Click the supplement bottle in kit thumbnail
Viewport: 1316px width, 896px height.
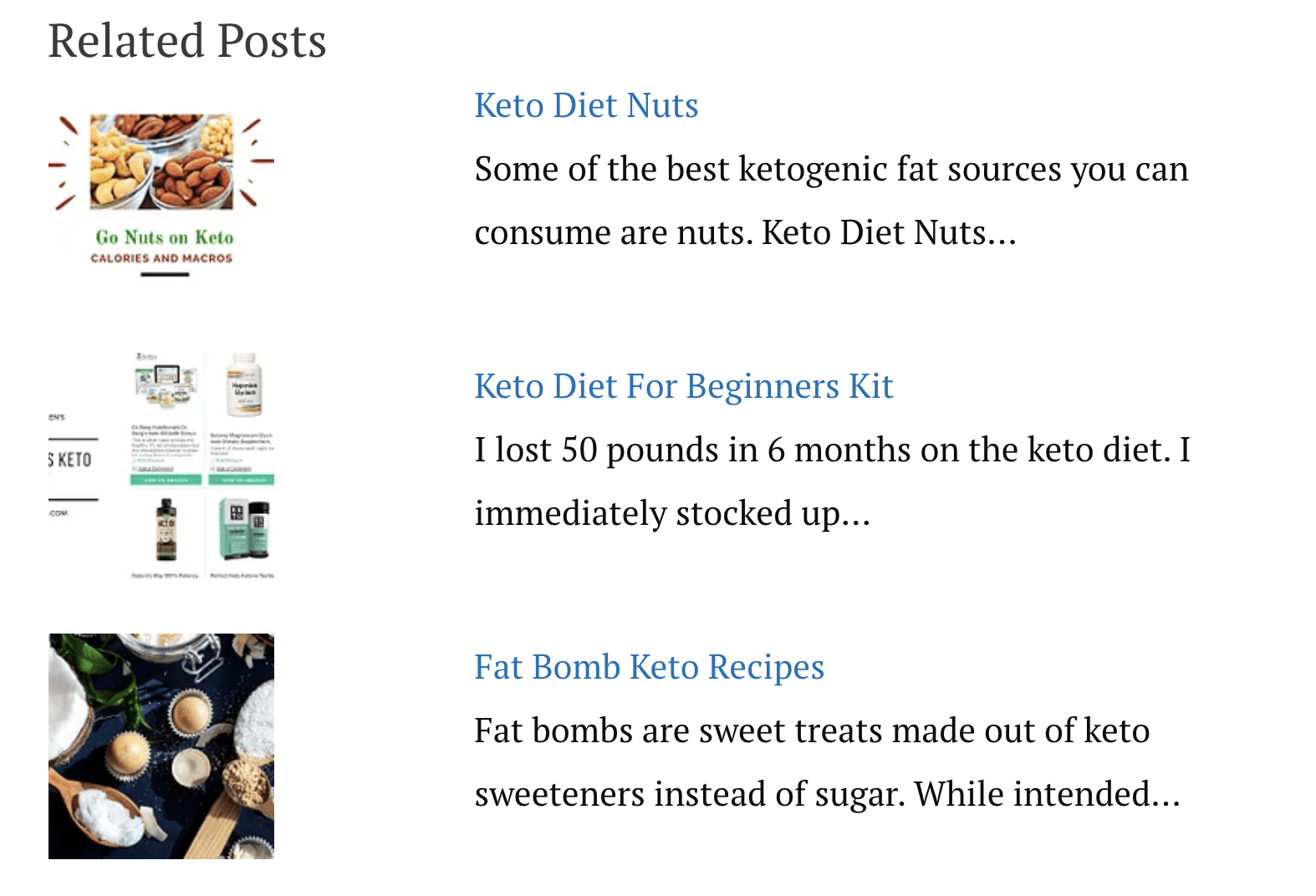(245, 384)
